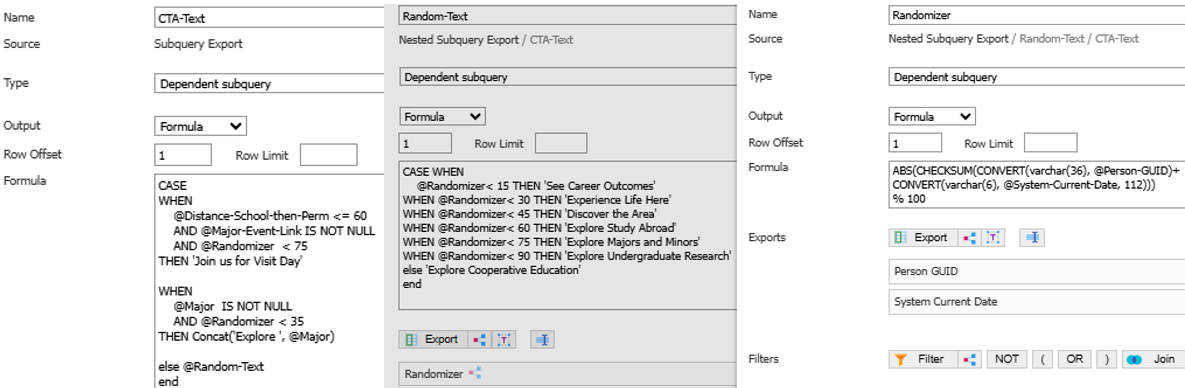Viewport: 1185px width, 388px height.
Task: Add literal T export in Randomizer panel
Action: 993,237
